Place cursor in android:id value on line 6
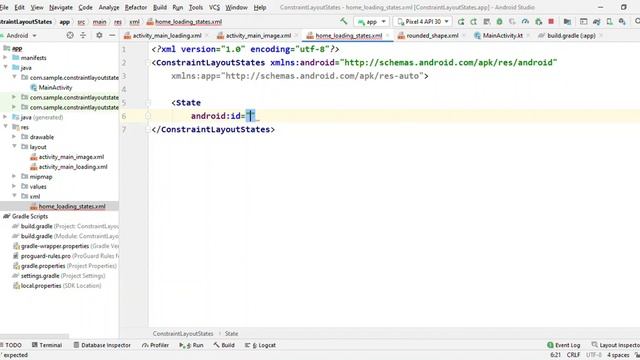Screen dimensions: 640x360 250,116
